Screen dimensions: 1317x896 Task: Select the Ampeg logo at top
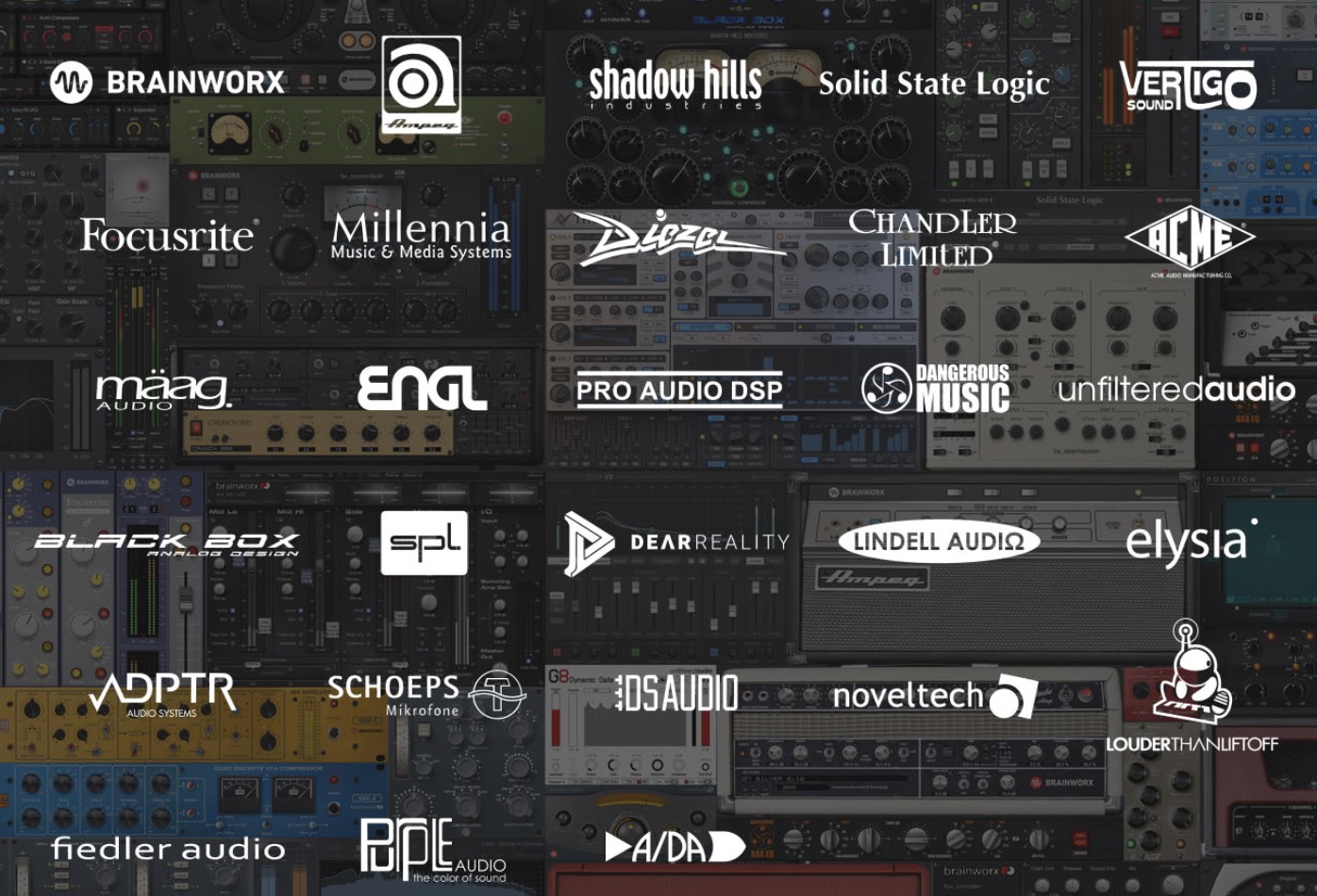tap(422, 85)
